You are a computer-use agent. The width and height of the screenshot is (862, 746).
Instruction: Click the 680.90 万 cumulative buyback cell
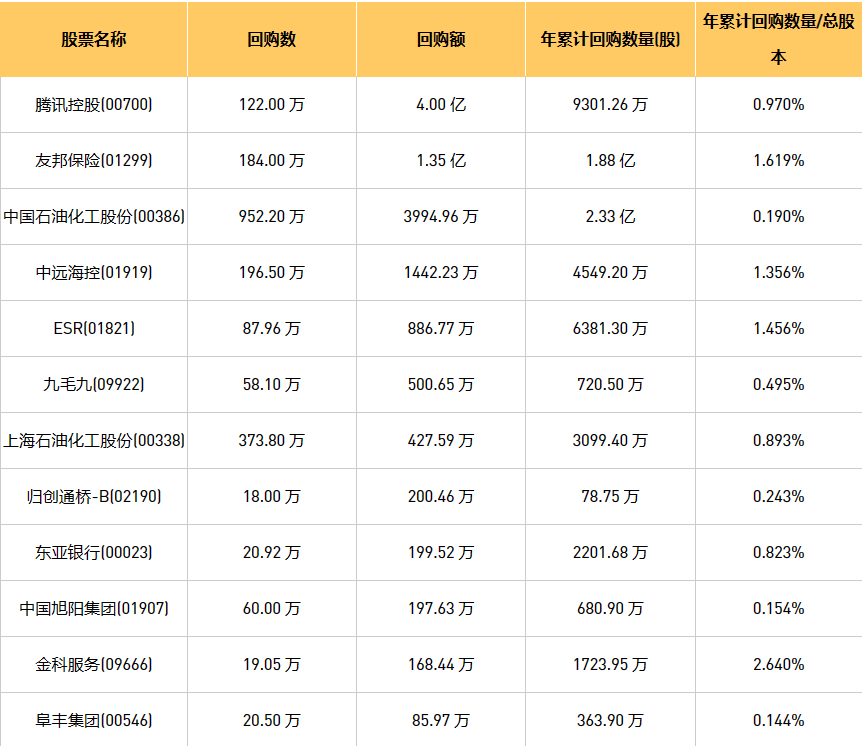pos(610,609)
